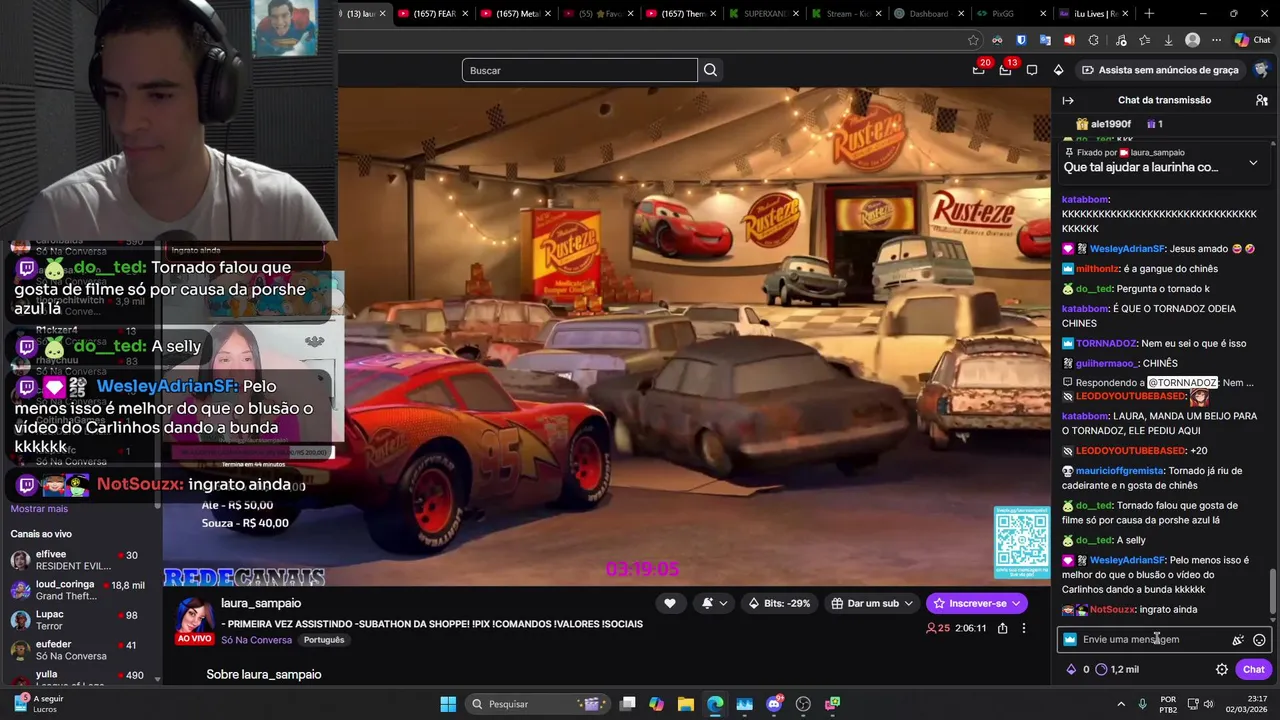This screenshot has width=1280, height=720.
Task: Switch to the Stream - Kick tab
Action: point(847,13)
